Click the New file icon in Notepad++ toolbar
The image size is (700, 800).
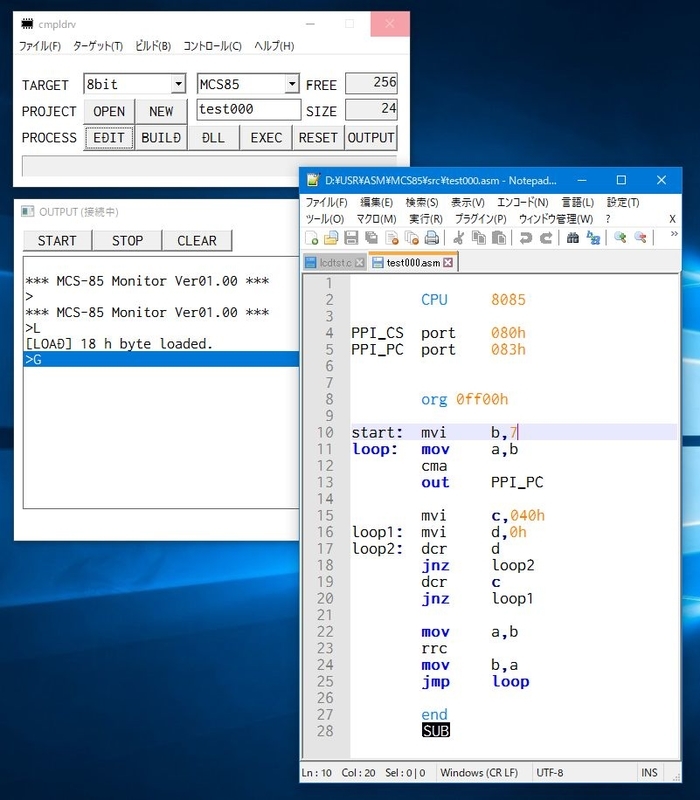(311, 238)
